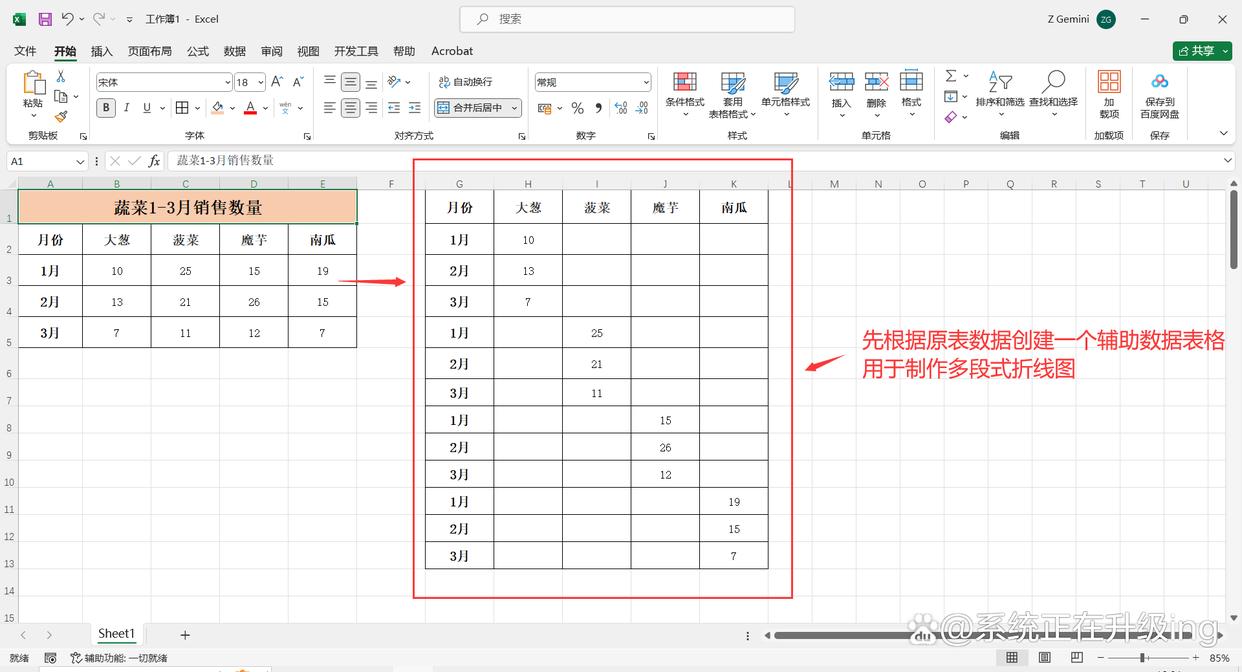Open the font name 宋体 dropdown
This screenshot has width=1242, height=672.
pos(227,82)
